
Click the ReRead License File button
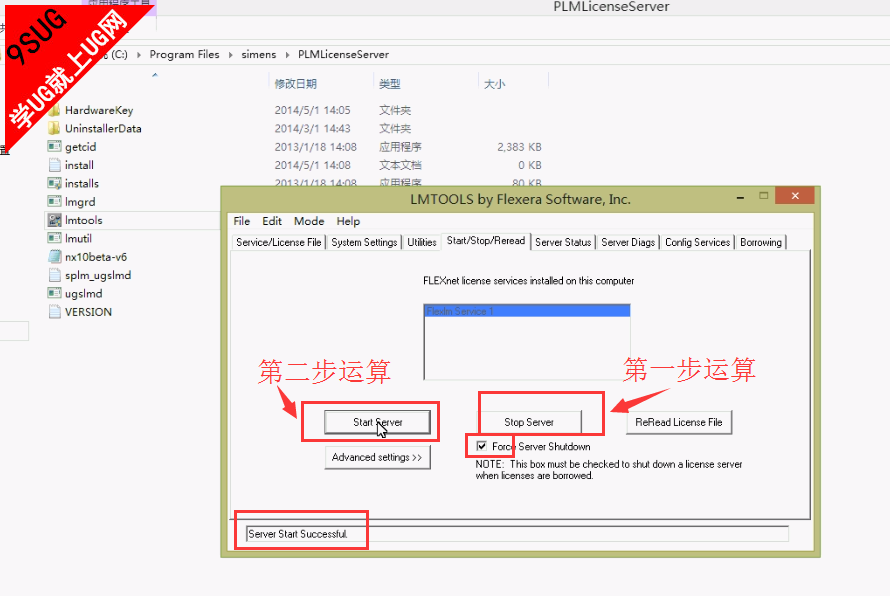point(679,422)
